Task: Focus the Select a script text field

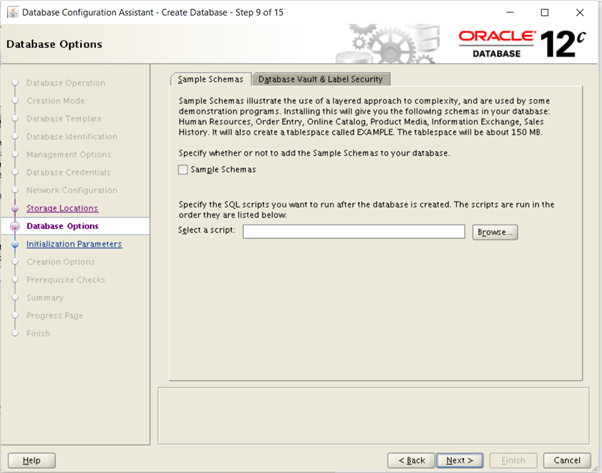Action: tap(354, 232)
